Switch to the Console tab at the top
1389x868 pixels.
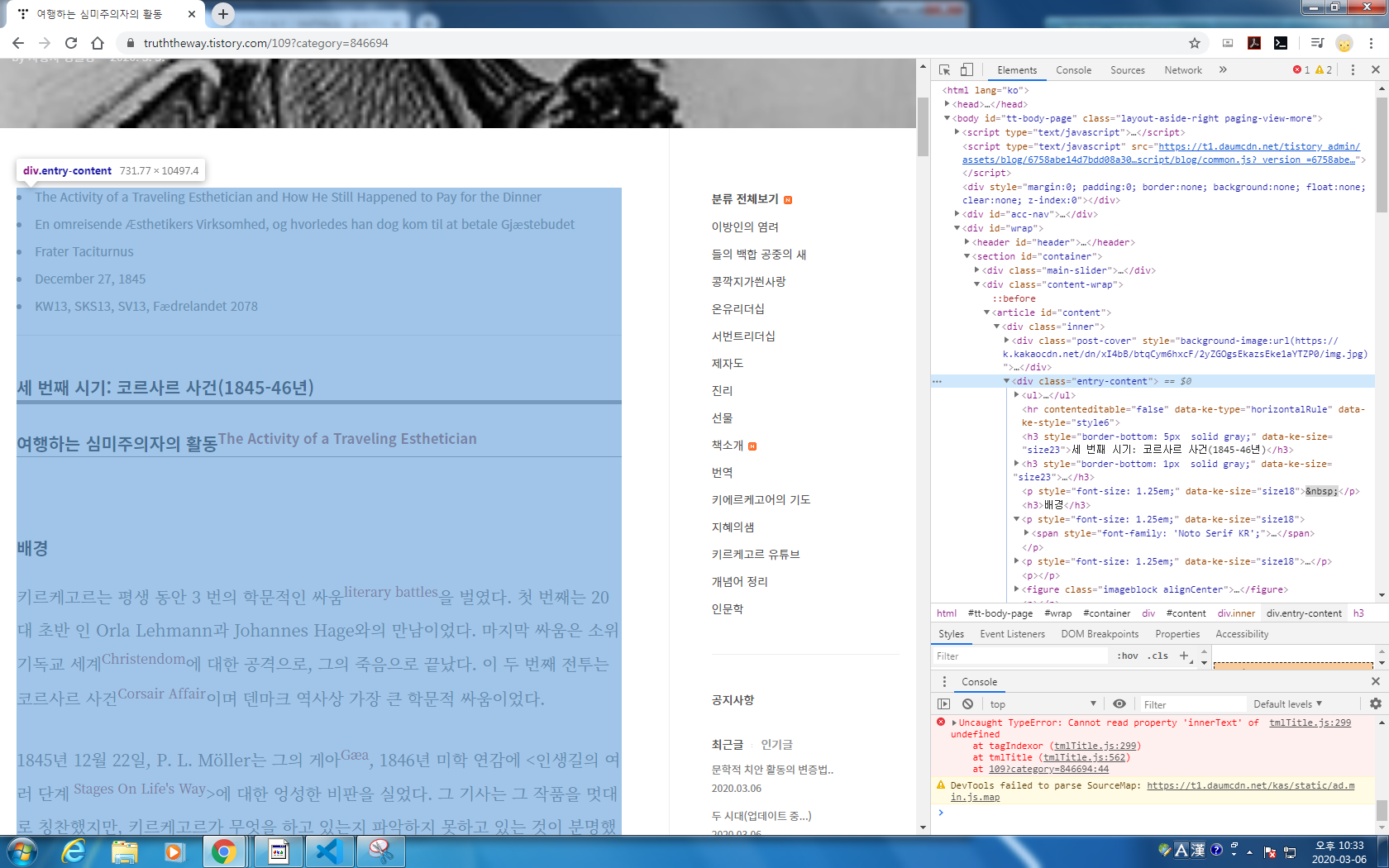pos(1073,70)
